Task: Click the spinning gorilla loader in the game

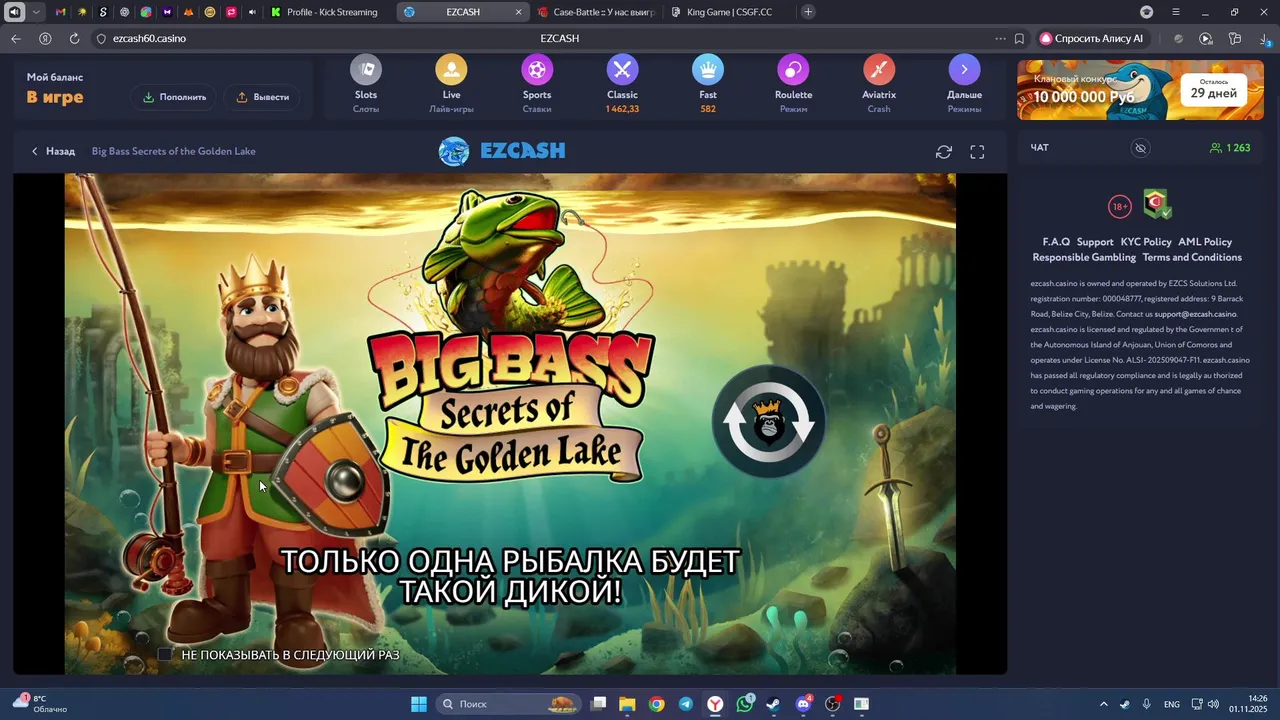Action: point(768,422)
